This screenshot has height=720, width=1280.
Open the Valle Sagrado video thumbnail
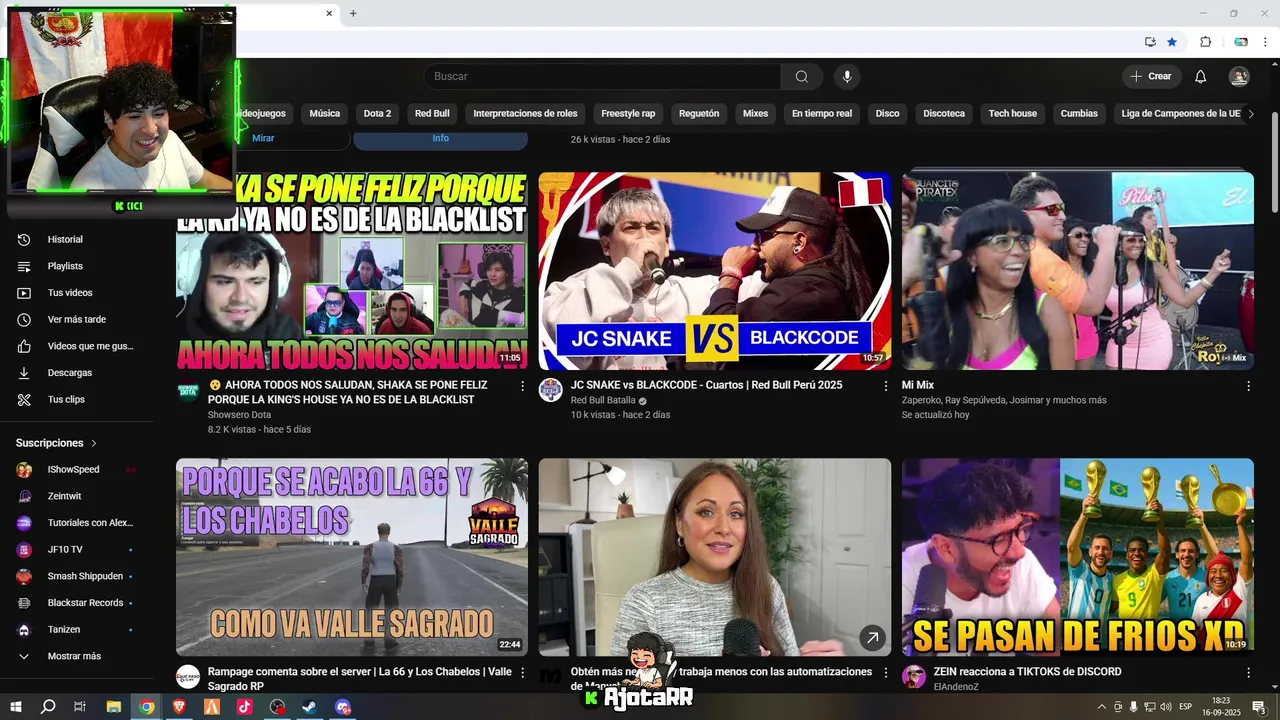click(352, 557)
